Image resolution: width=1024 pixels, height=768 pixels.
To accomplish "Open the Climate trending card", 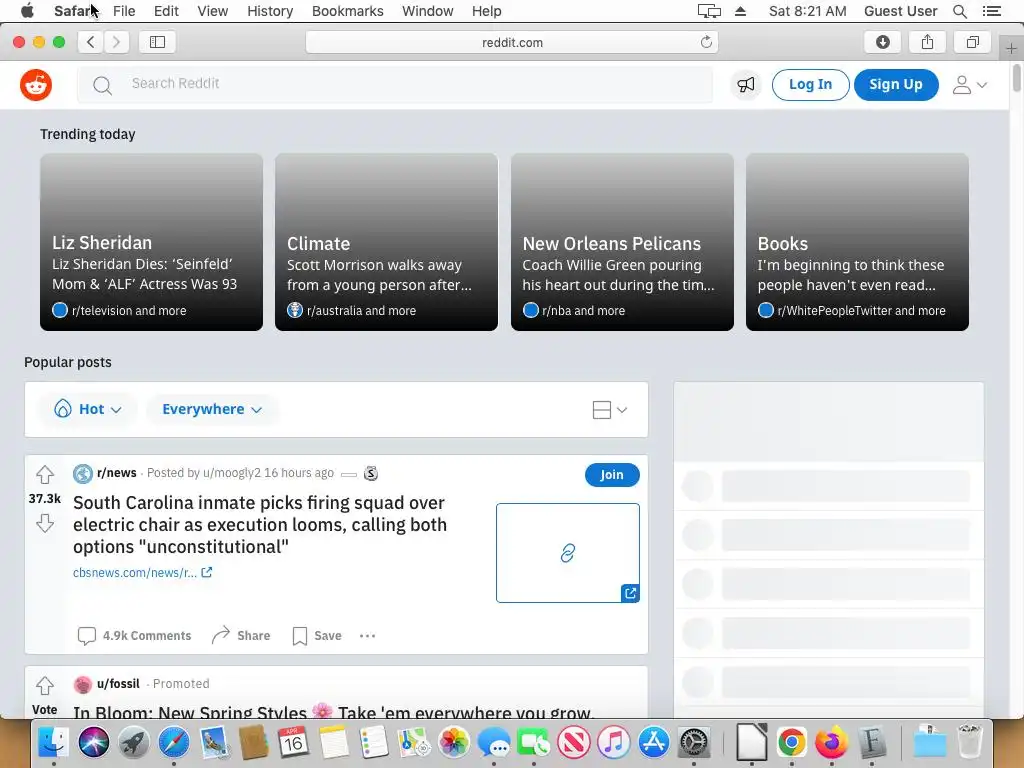I will point(387,242).
